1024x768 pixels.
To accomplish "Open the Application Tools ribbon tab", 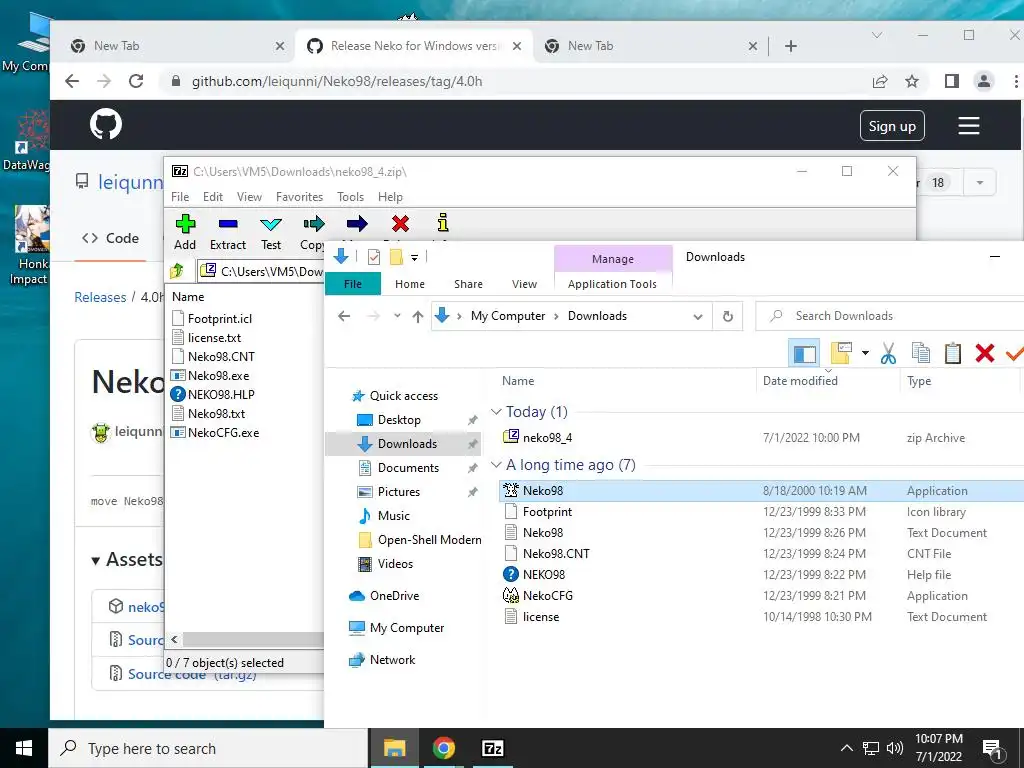I will point(612,284).
